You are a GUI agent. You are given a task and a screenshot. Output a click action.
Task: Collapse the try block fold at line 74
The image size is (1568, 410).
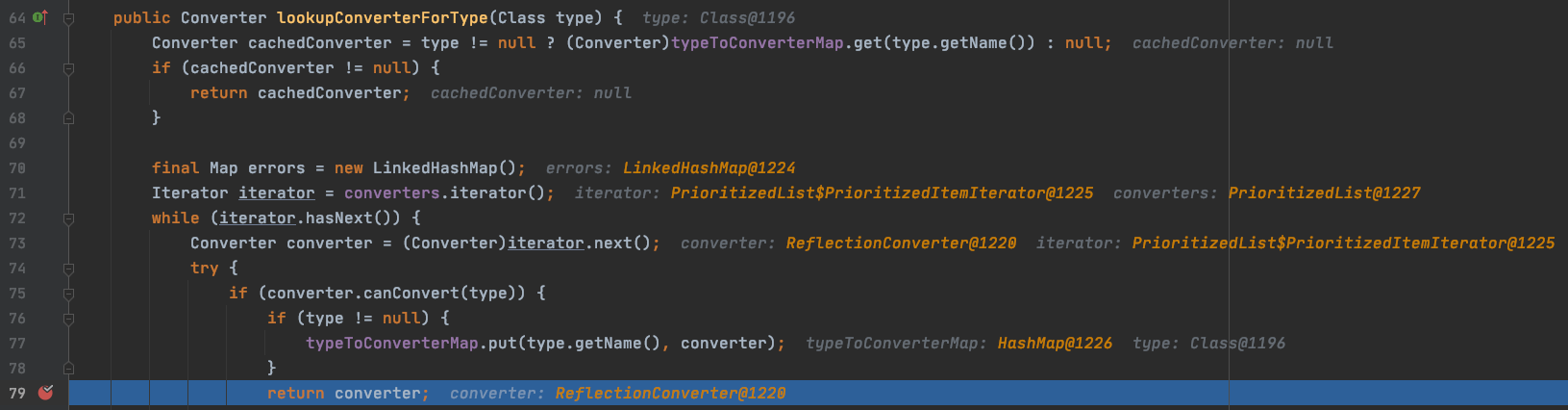68,269
